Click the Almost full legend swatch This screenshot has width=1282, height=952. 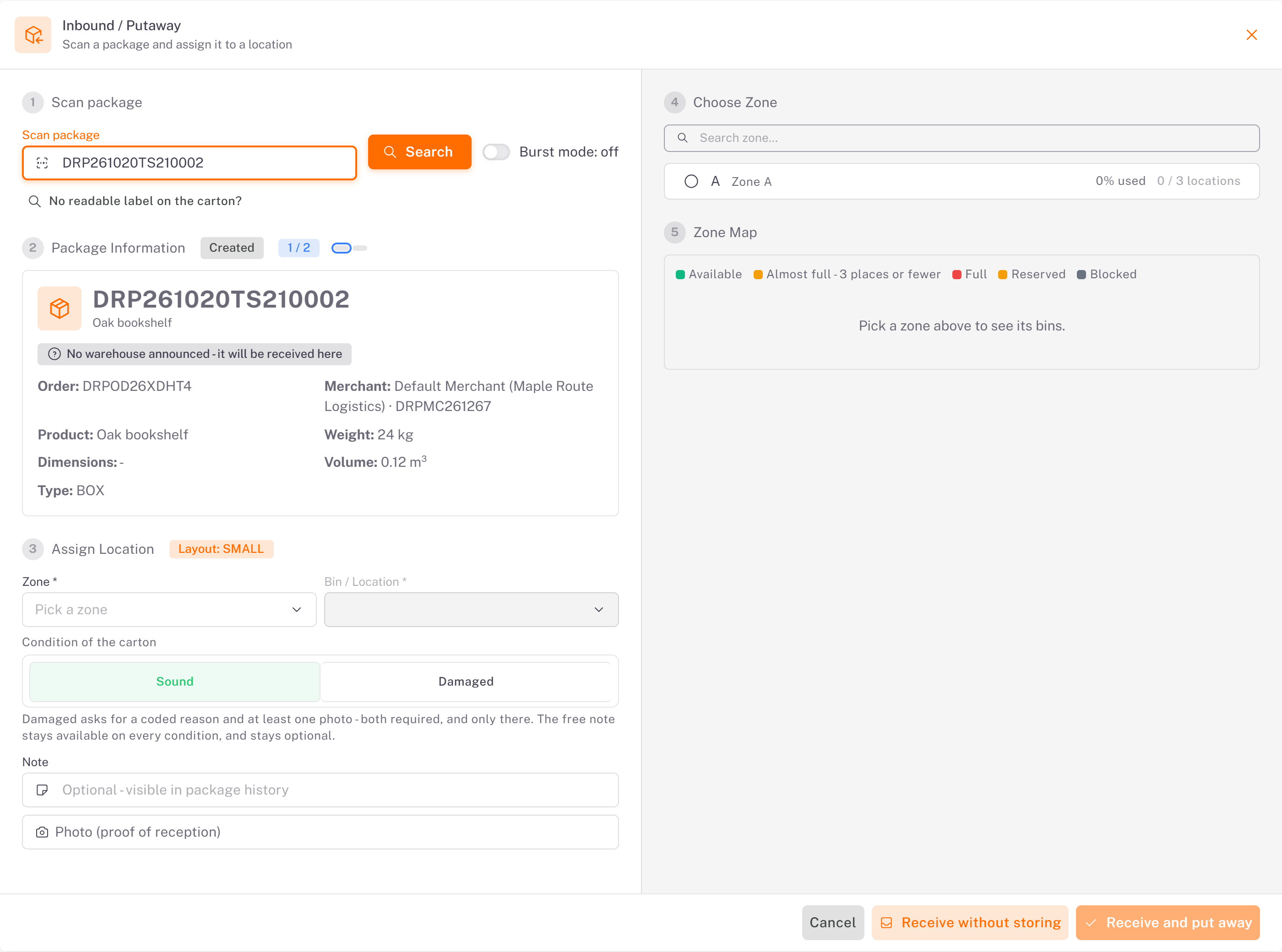[758, 275]
